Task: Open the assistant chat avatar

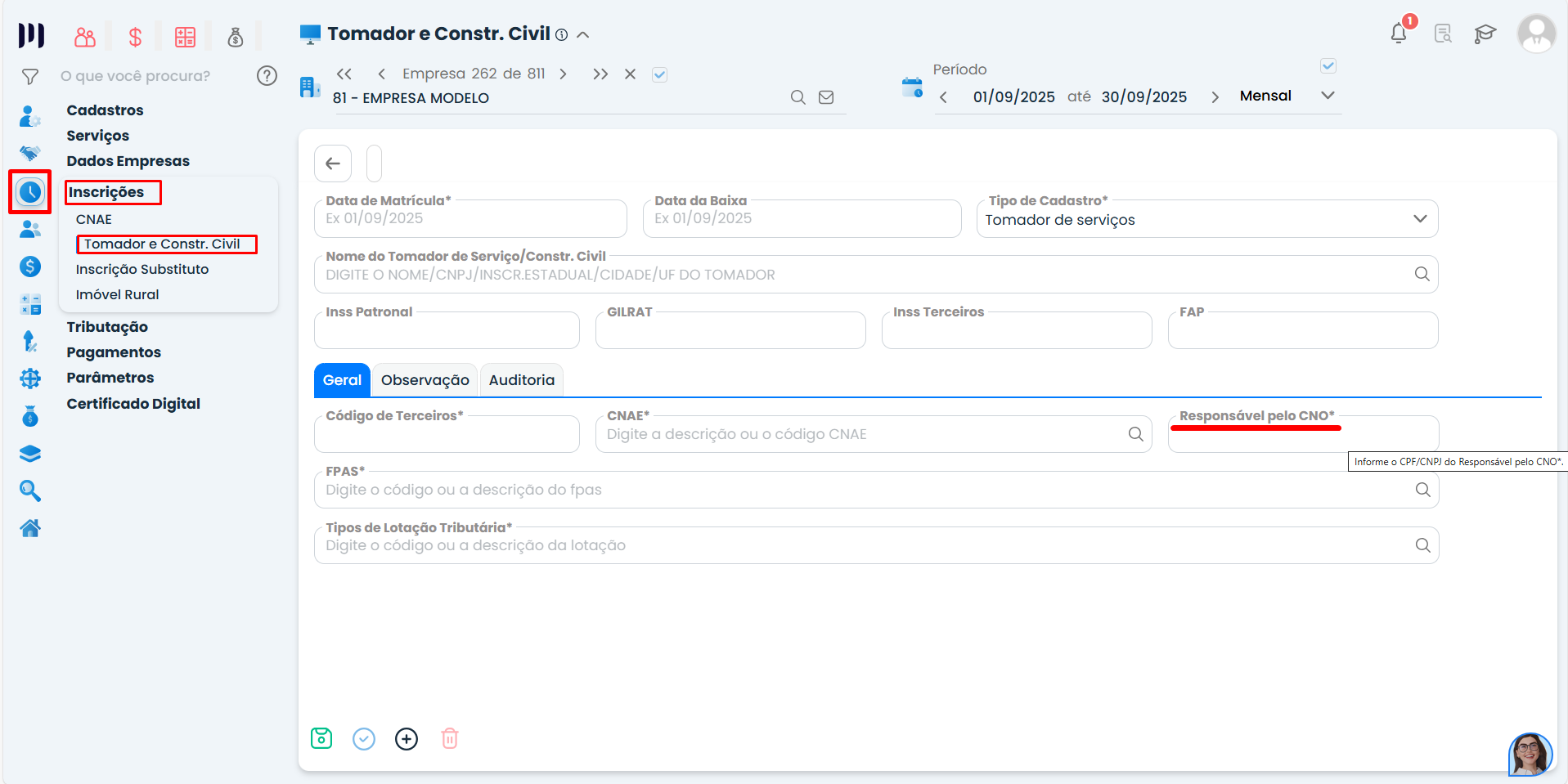Action: tap(1530, 754)
